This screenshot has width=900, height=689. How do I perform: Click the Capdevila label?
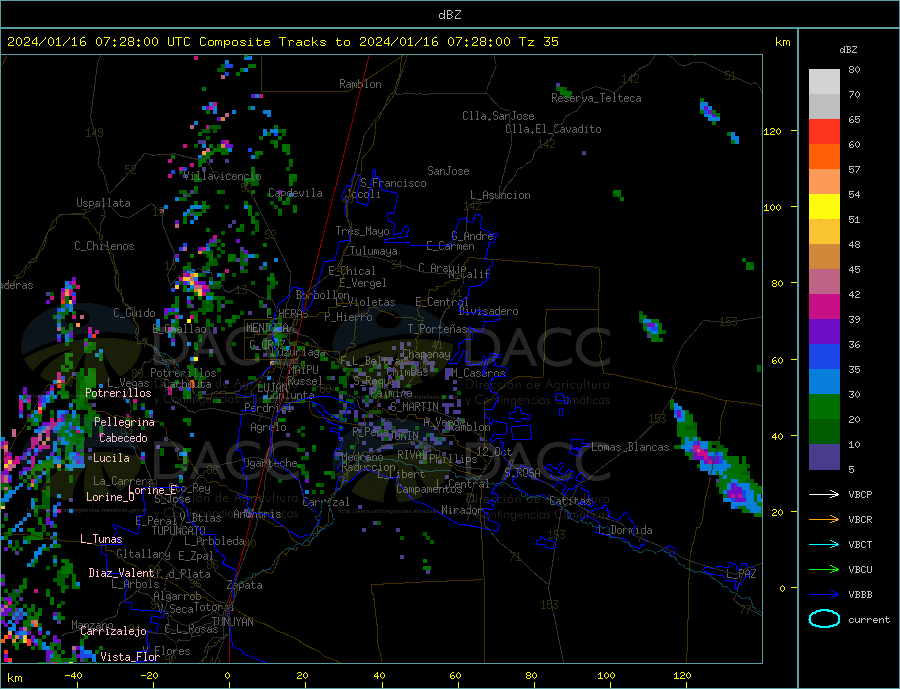[295, 193]
